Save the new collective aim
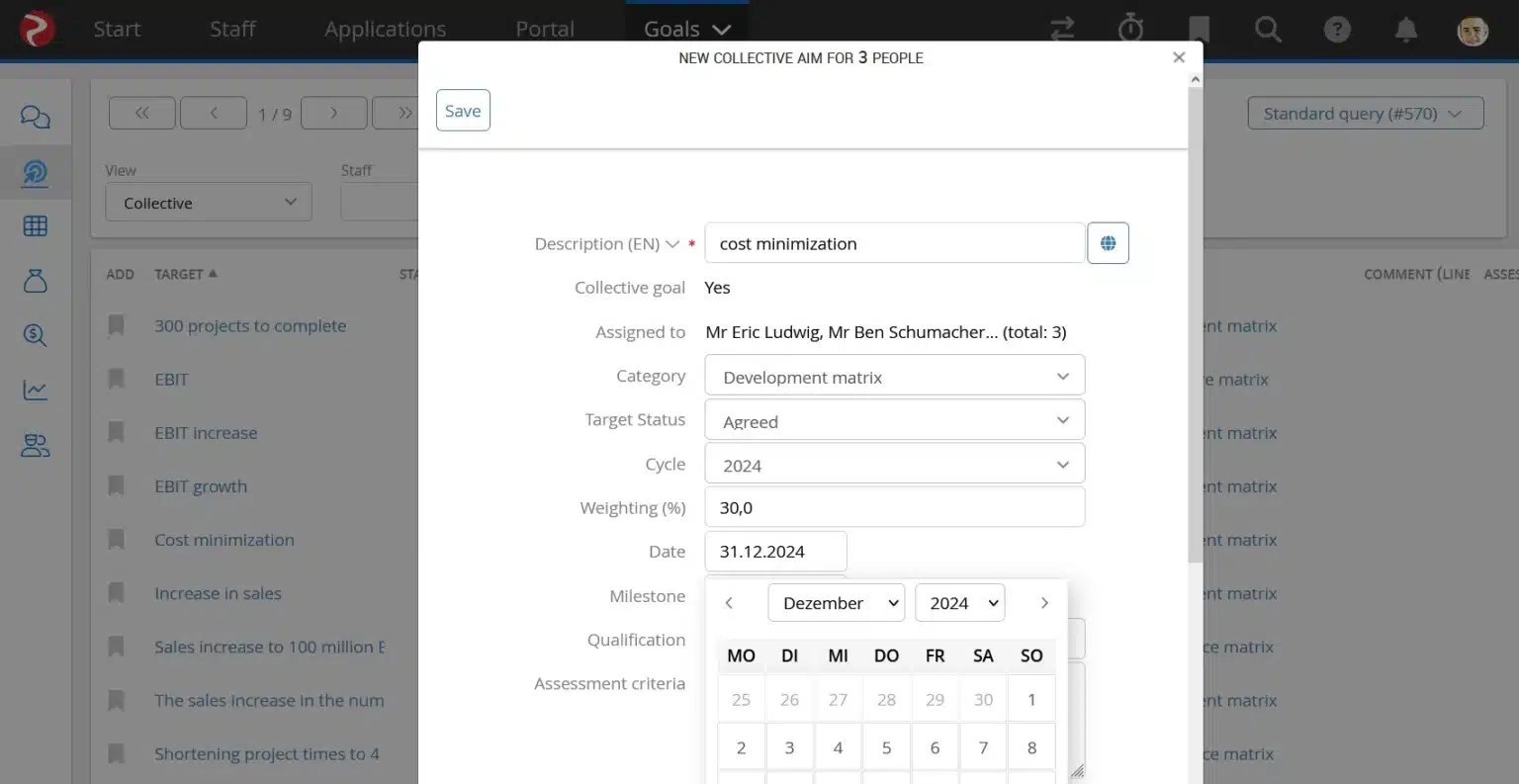Screen dimensions: 1519x784 pyautogui.click(x=462, y=110)
